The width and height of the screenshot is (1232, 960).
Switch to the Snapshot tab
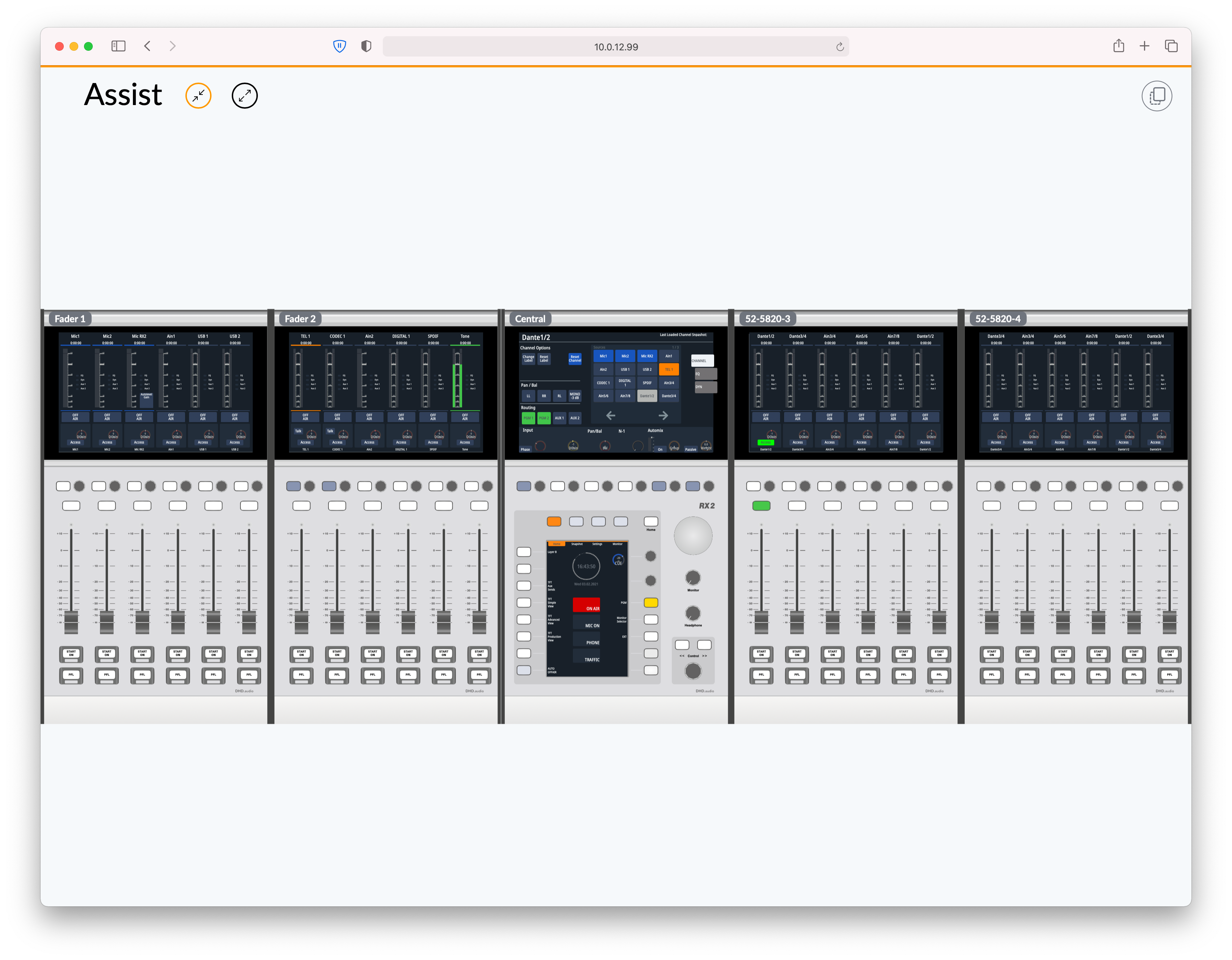point(577,544)
